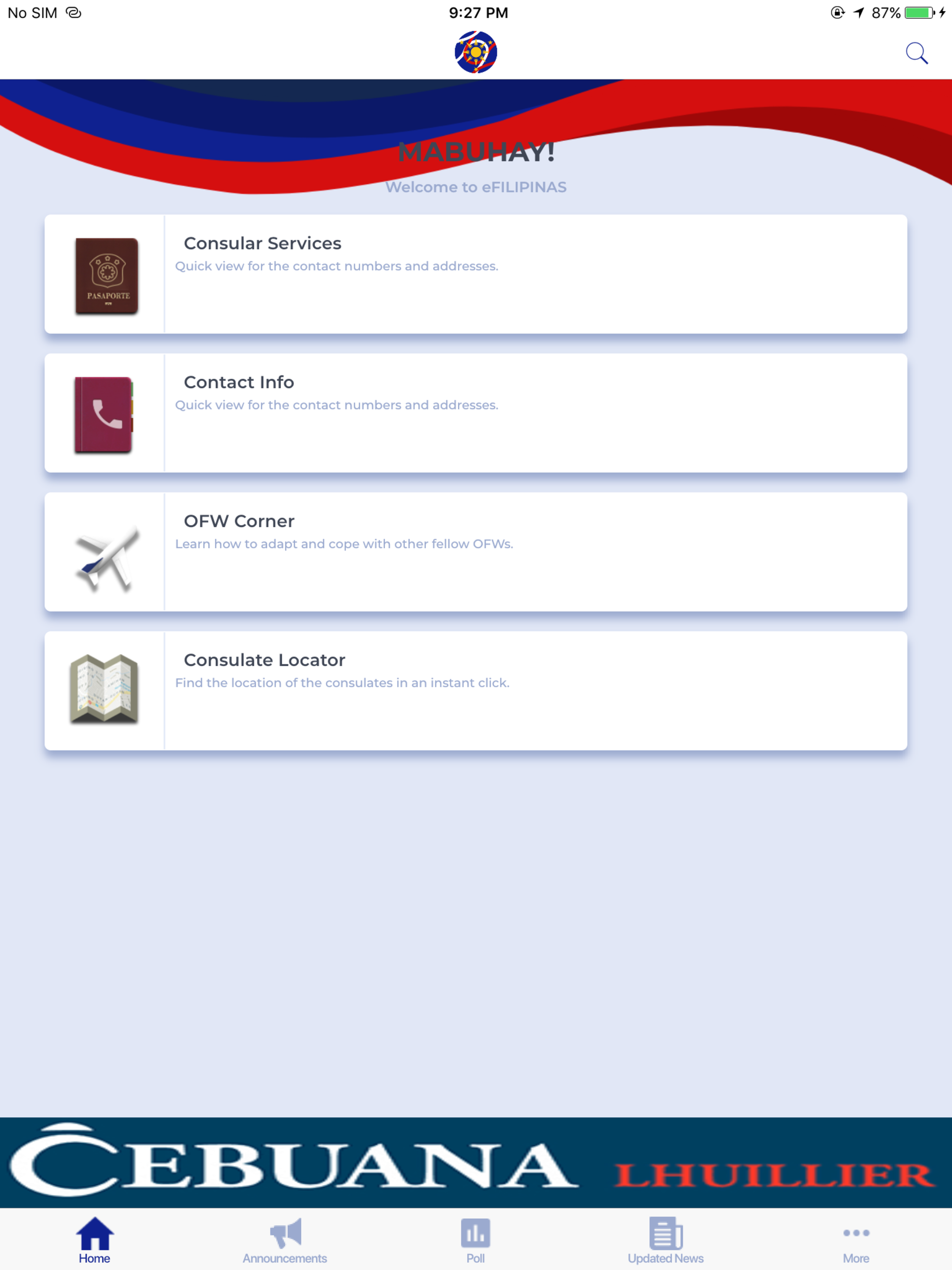Tap the passport icon for Consular Services
The width and height of the screenshot is (952, 1270).
[x=106, y=276]
